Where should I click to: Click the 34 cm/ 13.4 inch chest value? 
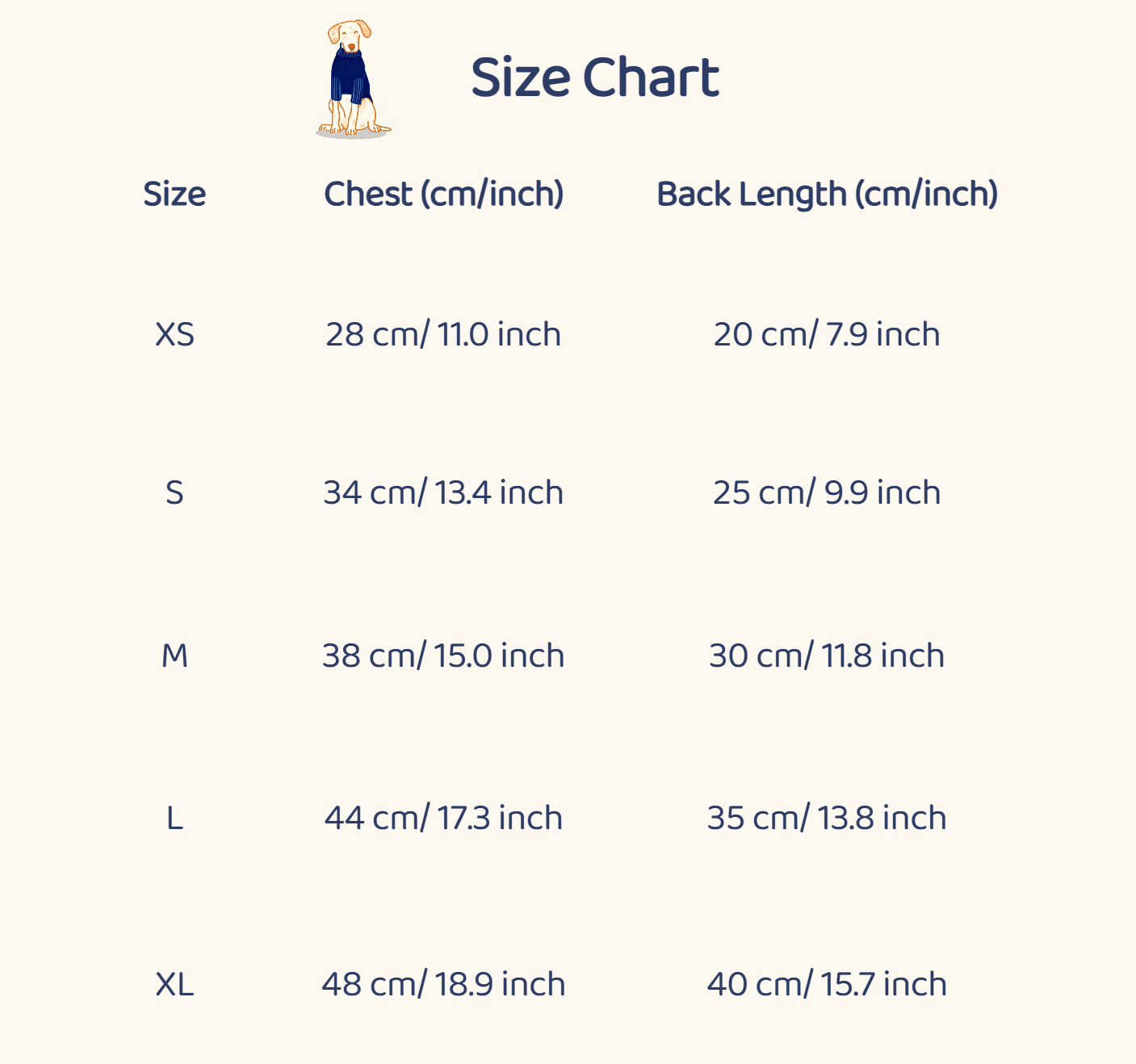443,492
